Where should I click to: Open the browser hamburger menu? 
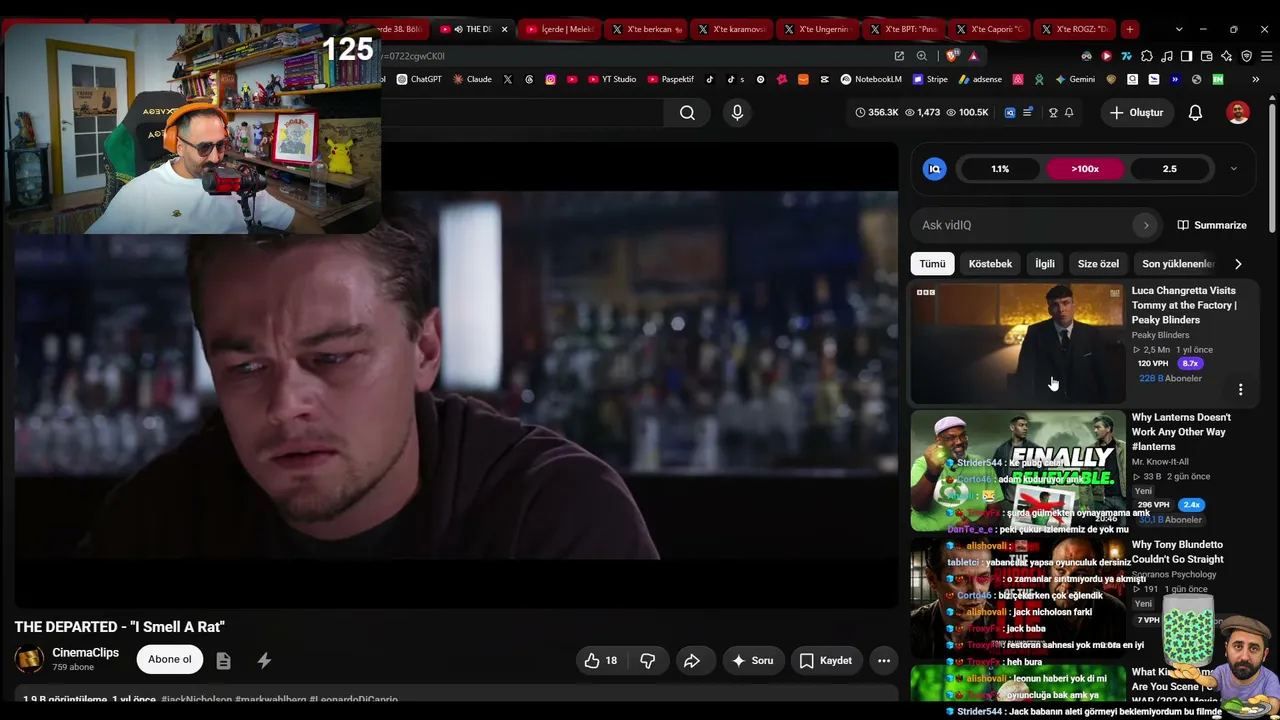[1266, 56]
